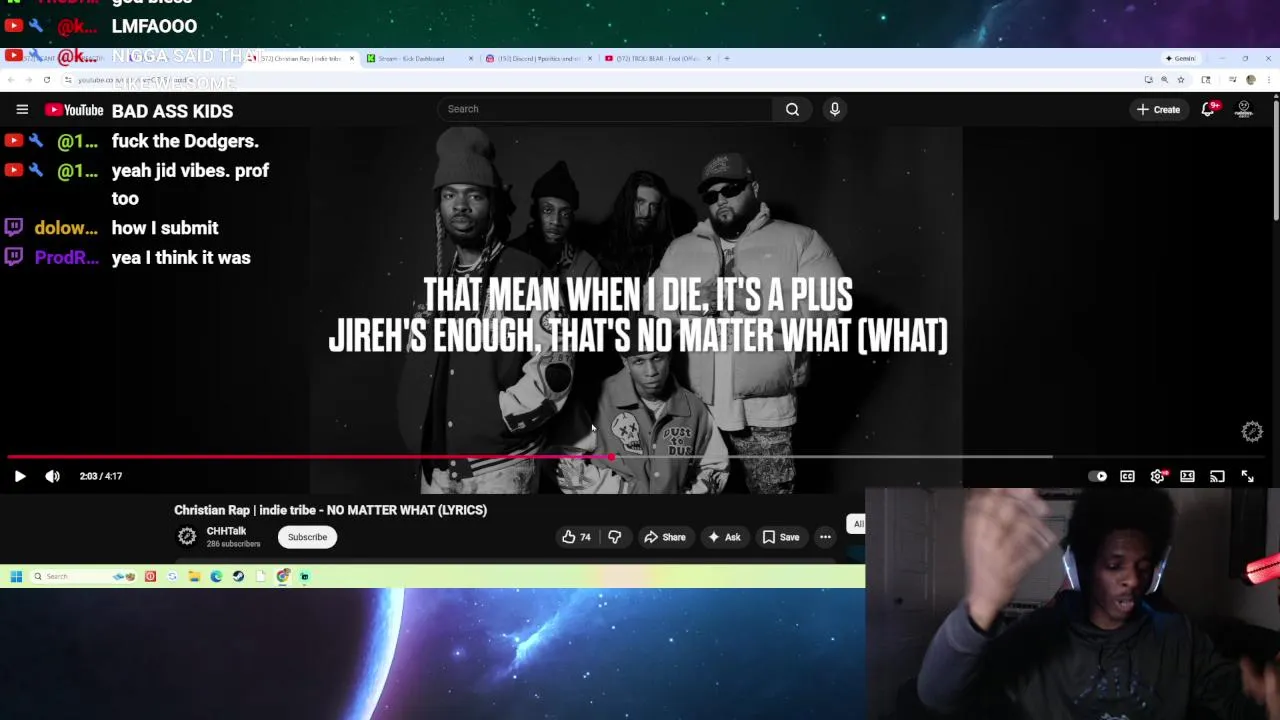Open Steam from the taskbar
This screenshot has height=720, width=1280.
[238, 576]
